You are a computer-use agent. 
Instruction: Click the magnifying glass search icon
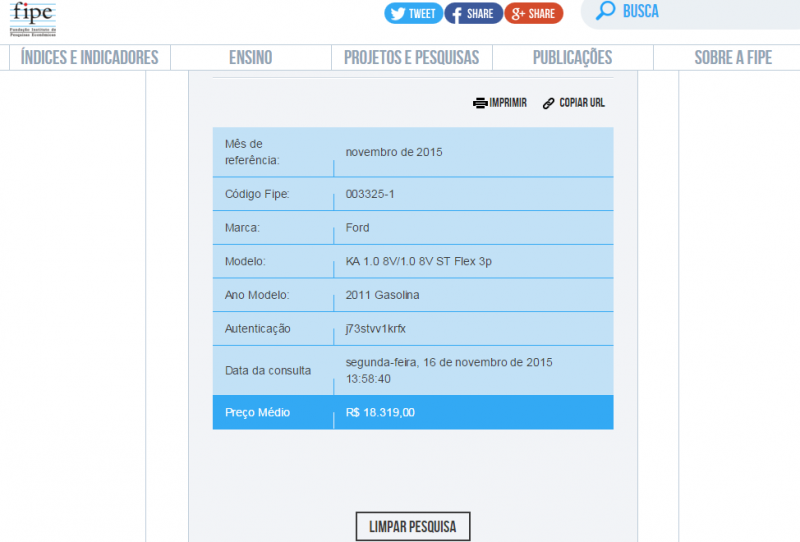605,12
